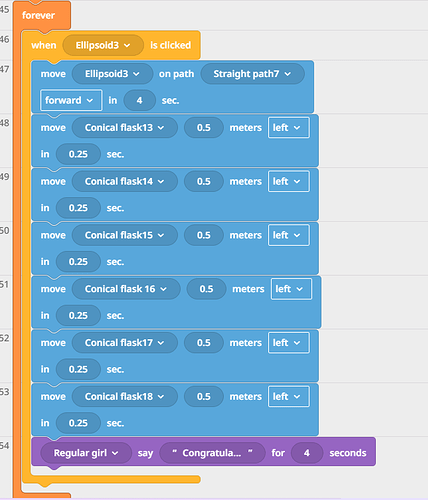428x500 pixels.
Task: Edit the Congratula... say text field
Action: click(212, 453)
